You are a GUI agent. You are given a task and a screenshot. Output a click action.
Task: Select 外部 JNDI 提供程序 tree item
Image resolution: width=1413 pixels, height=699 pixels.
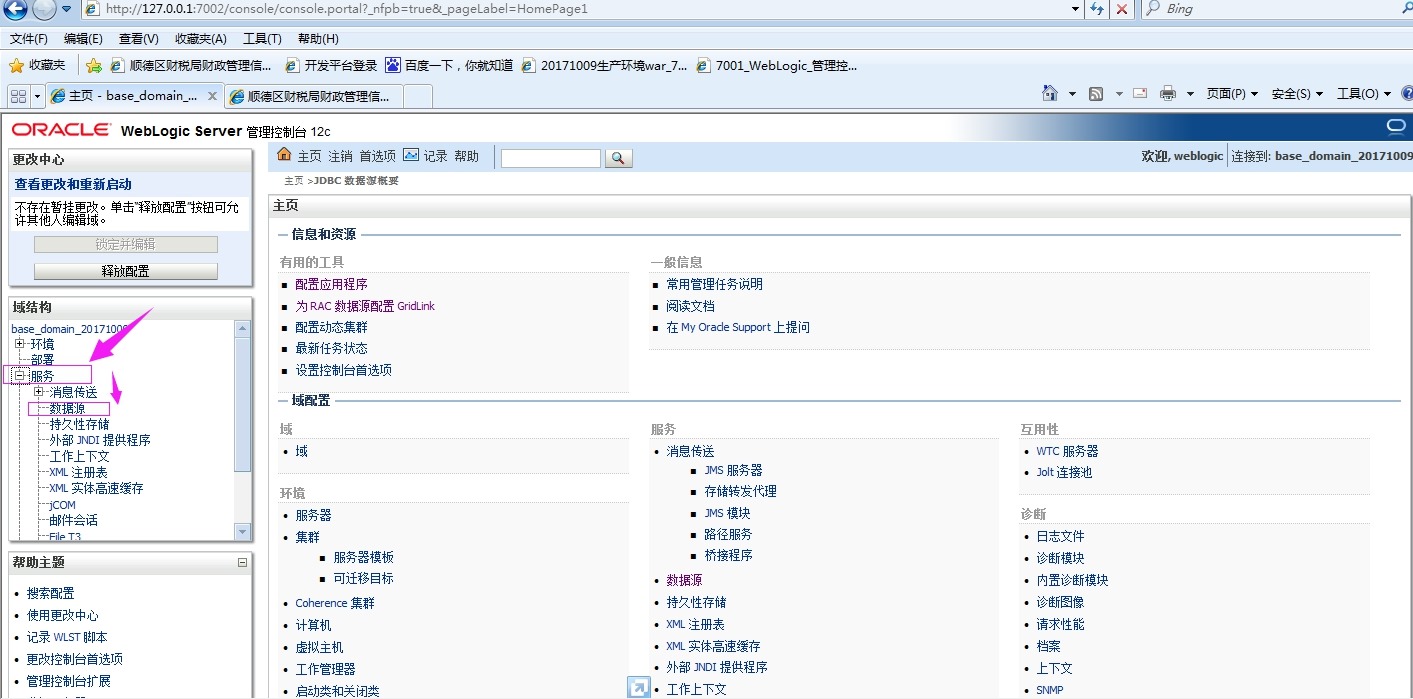[100, 440]
